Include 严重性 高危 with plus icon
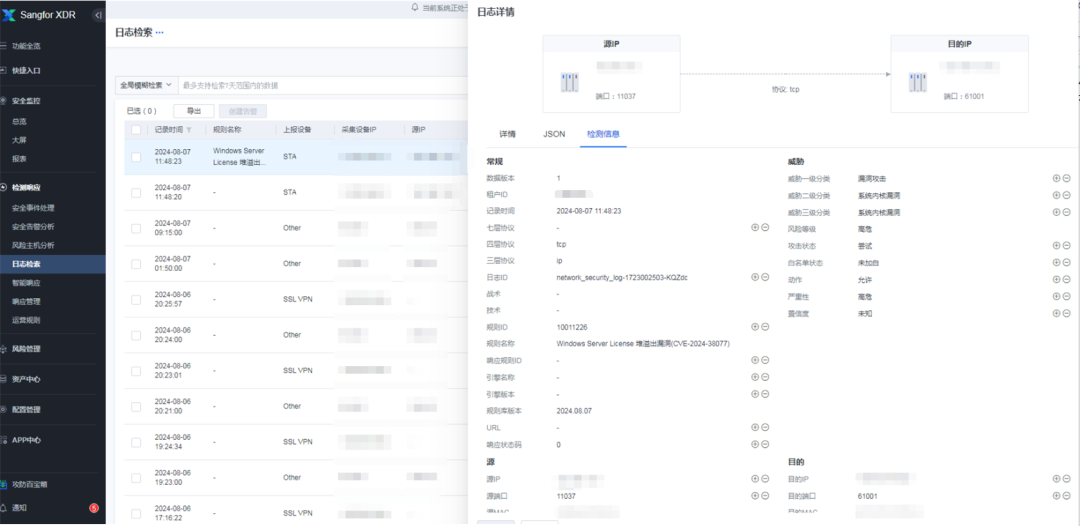The width and height of the screenshot is (1080, 526). pos(1057,296)
